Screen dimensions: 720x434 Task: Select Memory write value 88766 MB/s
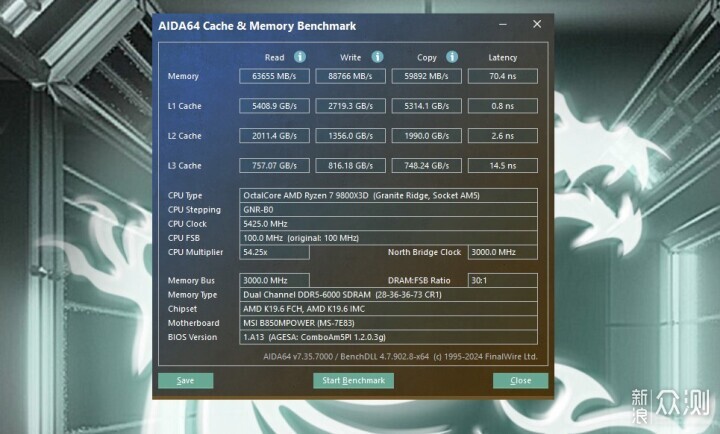click(x=350, y=76)
